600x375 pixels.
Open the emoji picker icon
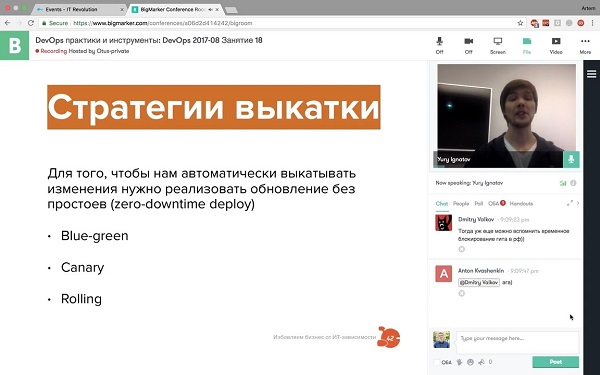(x=470, y=362)
